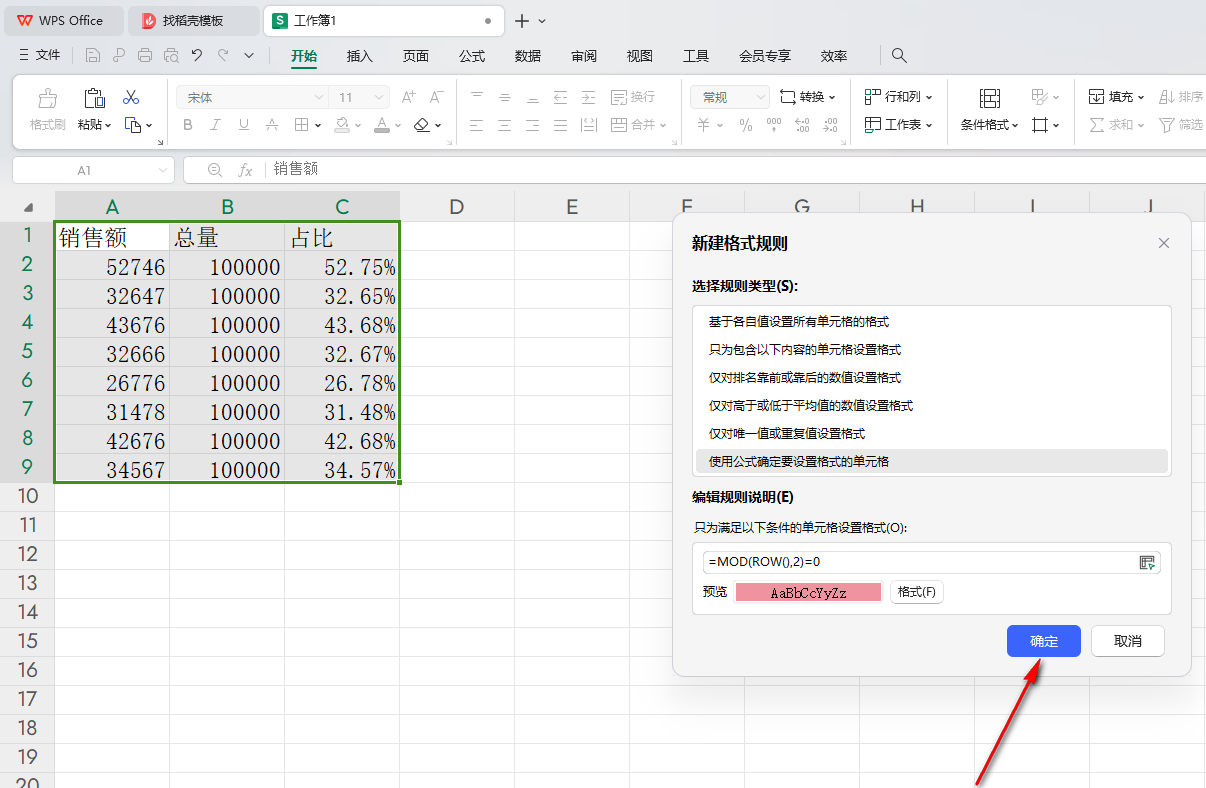Click the Print icon

[145, 56]
